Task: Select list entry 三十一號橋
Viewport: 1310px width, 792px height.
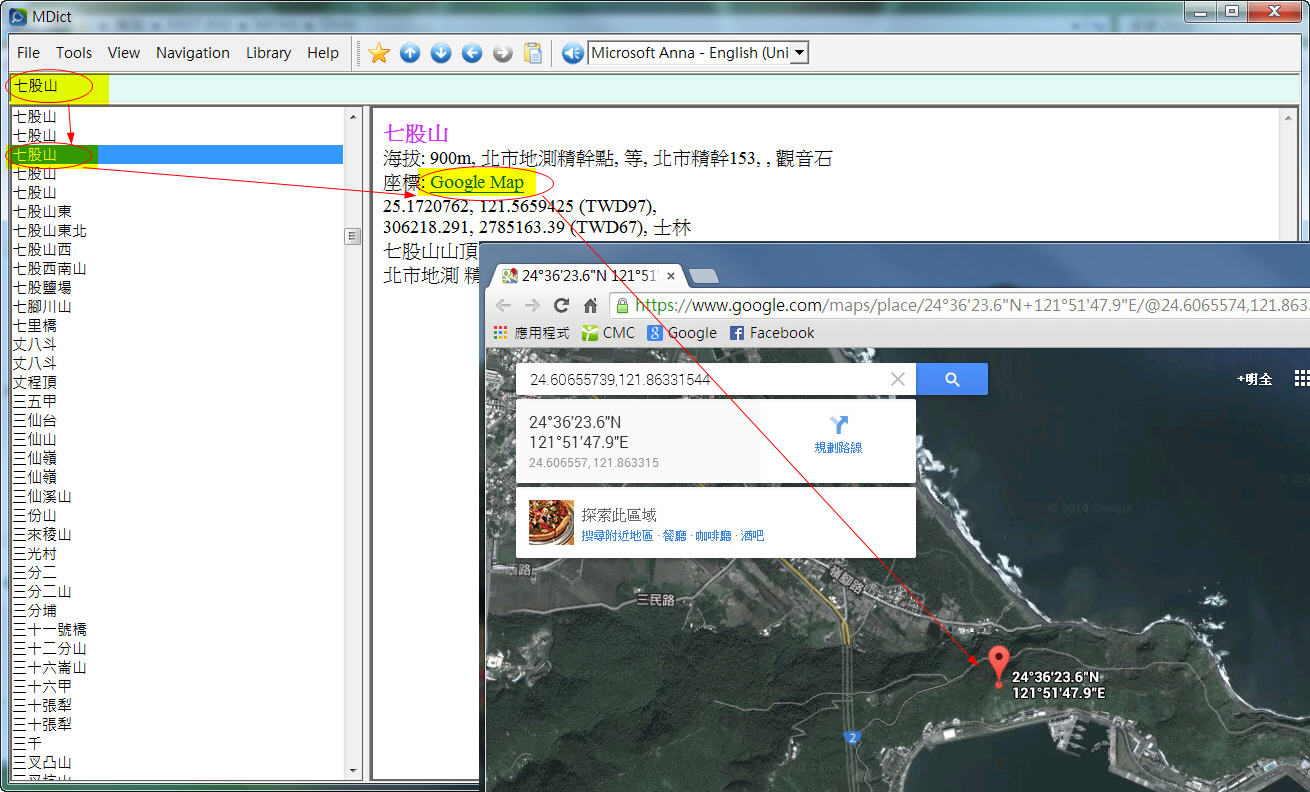Action: (50, 630)
